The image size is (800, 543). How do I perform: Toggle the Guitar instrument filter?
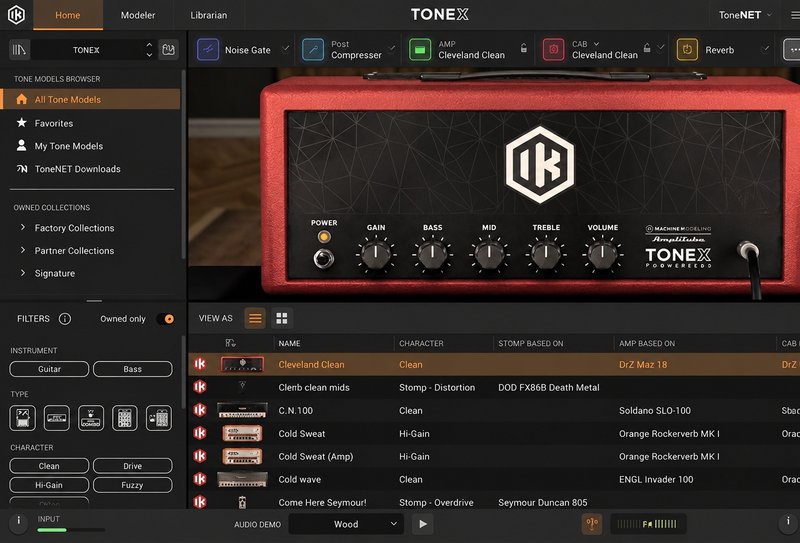click(49, 369)
